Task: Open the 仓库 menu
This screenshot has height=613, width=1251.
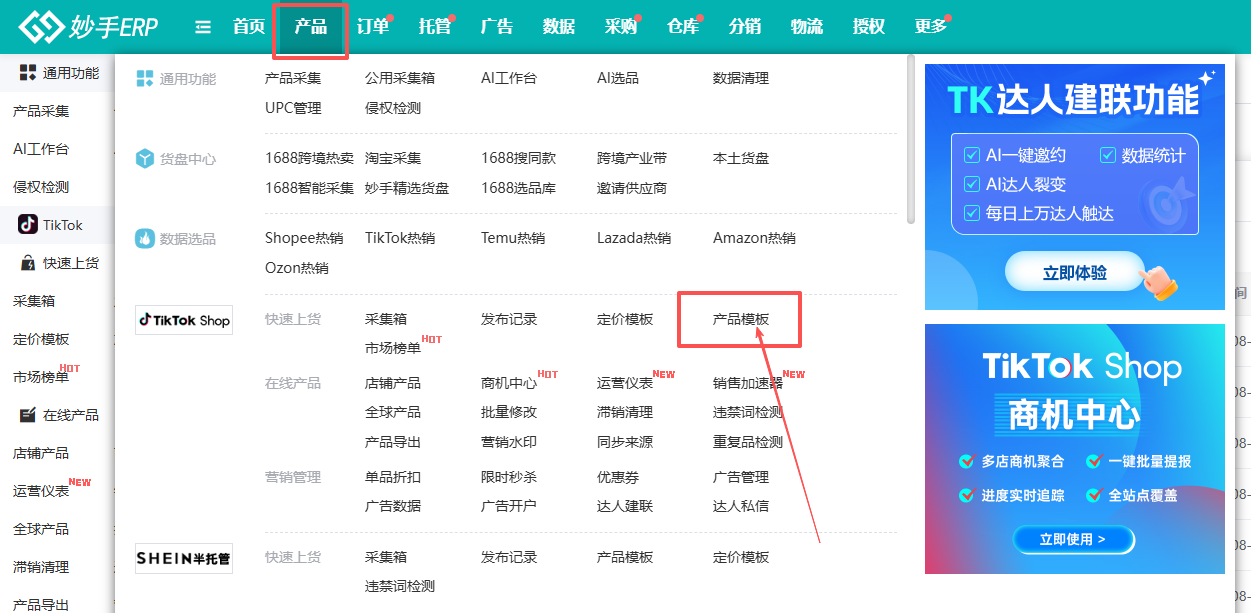Action: pyautogui.click(x=683, y=27)
